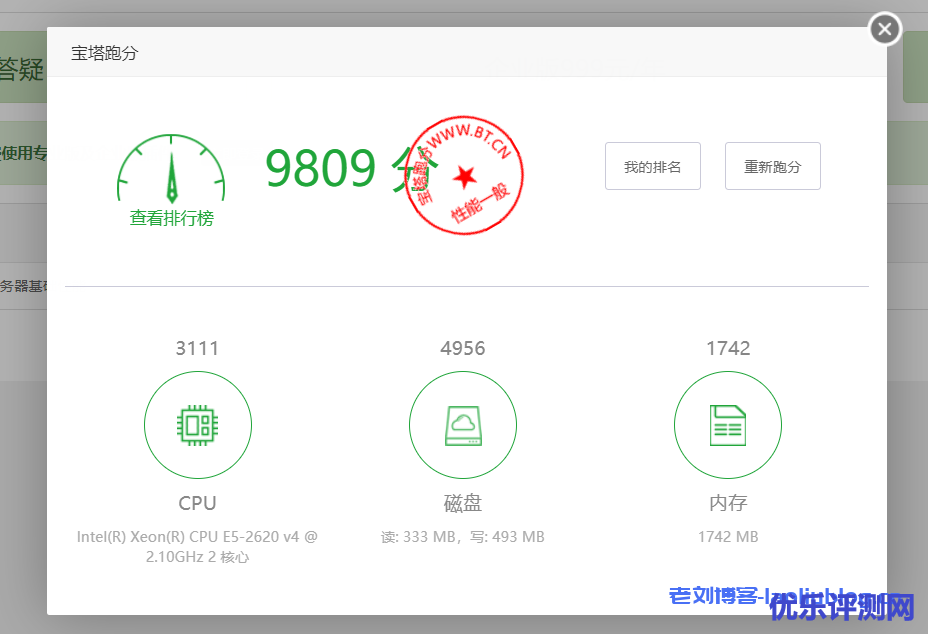Close the 宝塔跑分 dialog

(x=885, y=29)
